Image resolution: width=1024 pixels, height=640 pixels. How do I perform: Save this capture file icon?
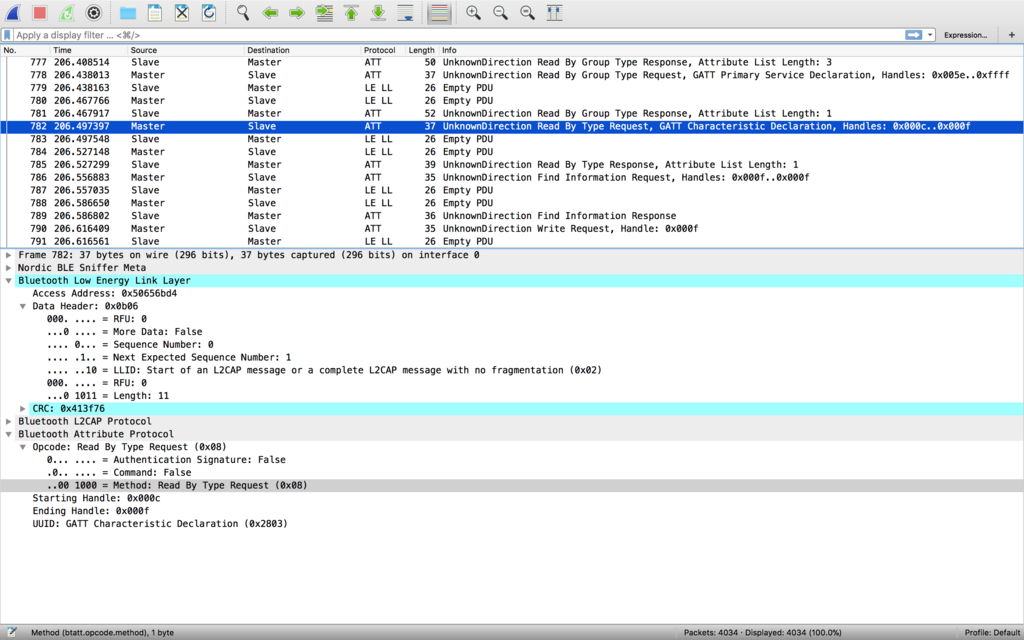[x=155, y=12]
